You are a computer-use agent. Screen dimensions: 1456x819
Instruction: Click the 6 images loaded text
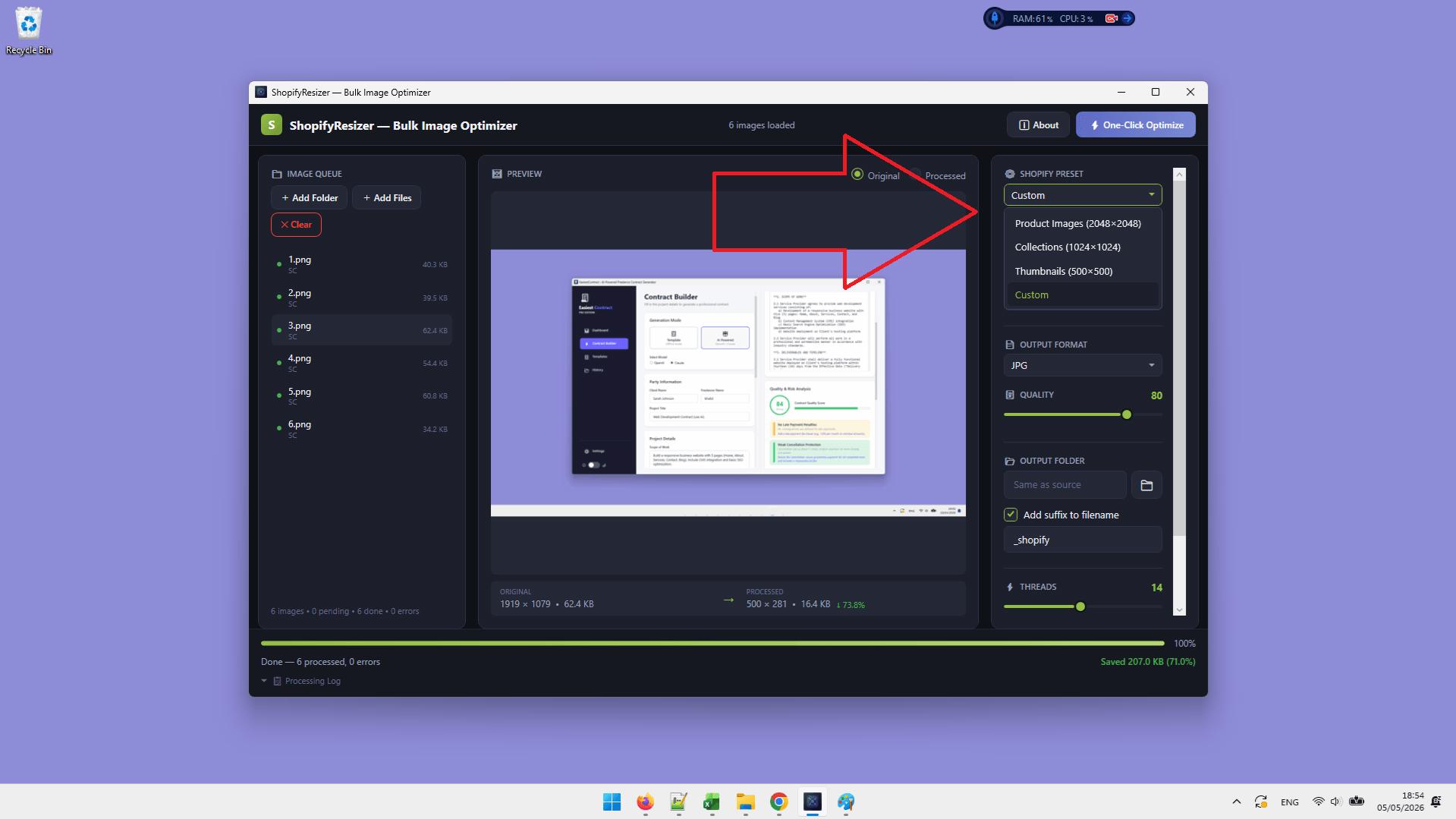coord(761,125)
